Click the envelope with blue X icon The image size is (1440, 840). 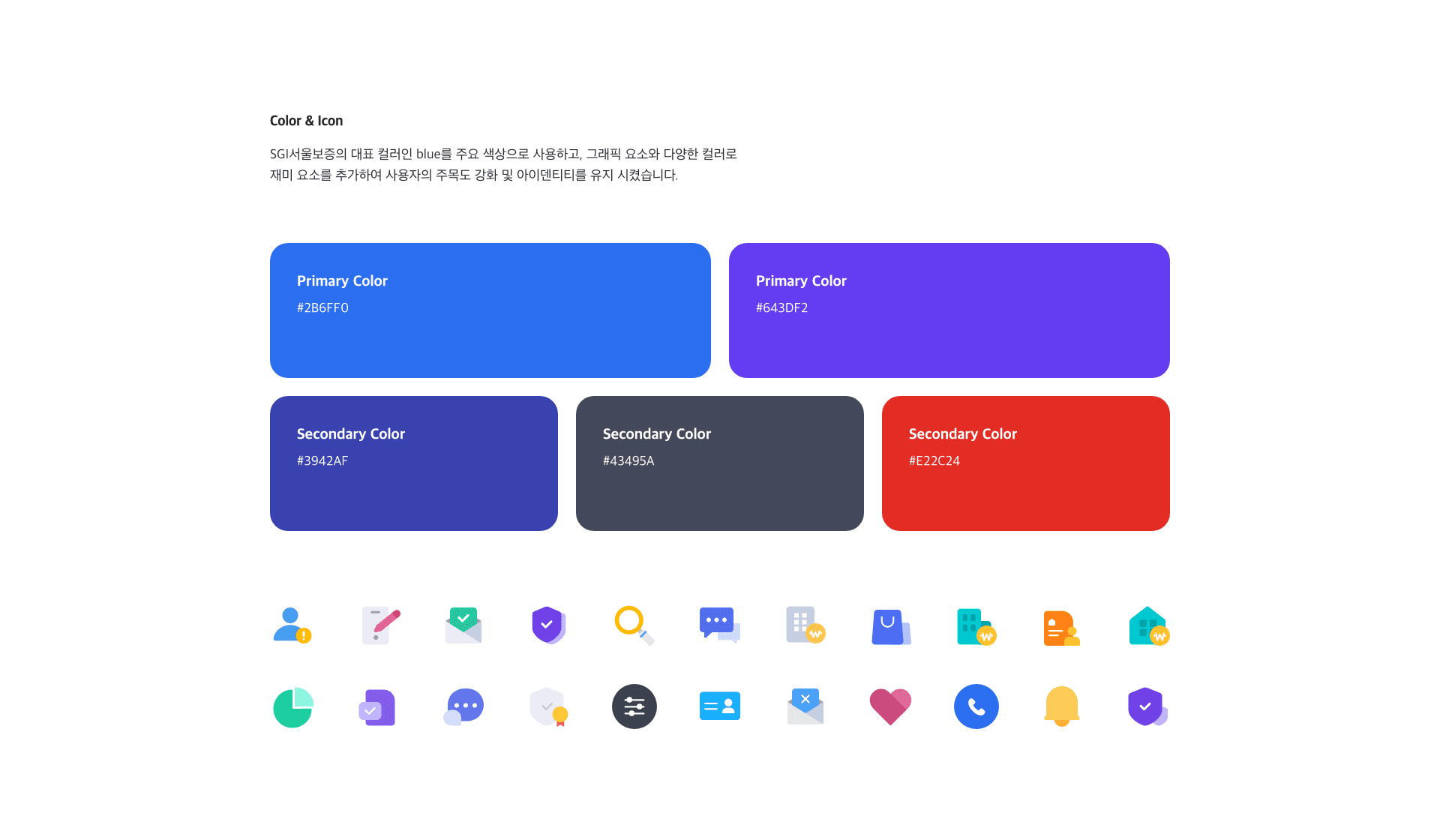(805, 706)
